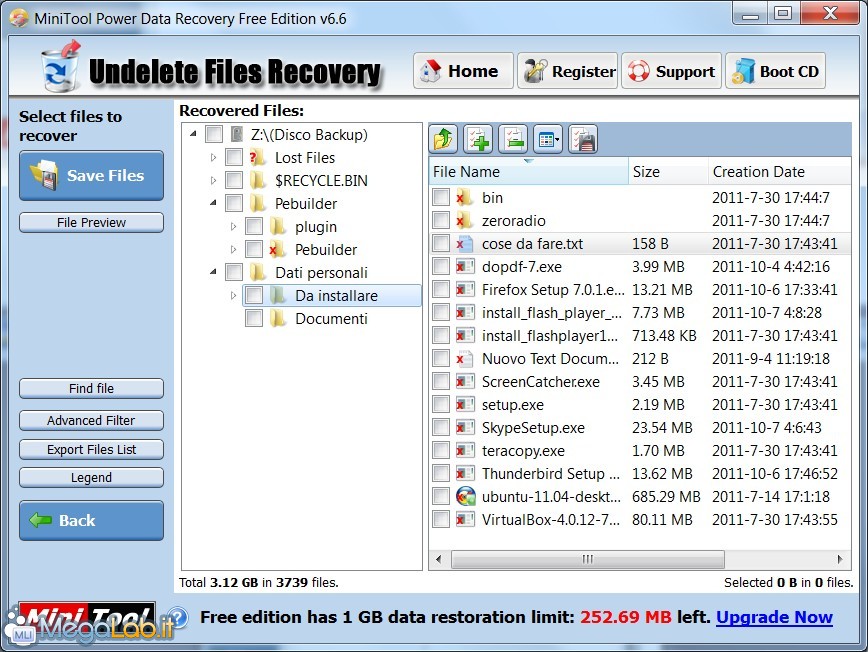Screen dimensions: 868x652
Task: Tick the ubuntu-11.04 file checkbox
Action: click(441, 496)
